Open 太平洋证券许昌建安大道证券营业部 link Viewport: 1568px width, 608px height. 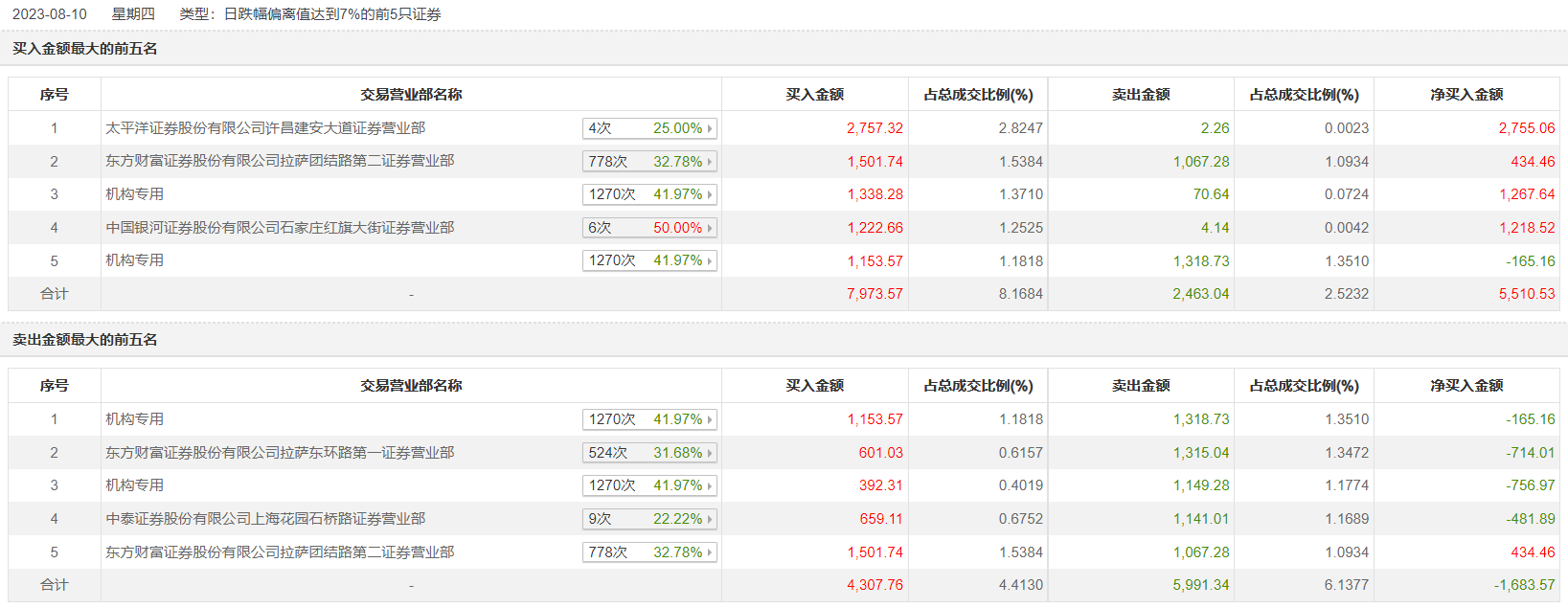pos(265,128)
